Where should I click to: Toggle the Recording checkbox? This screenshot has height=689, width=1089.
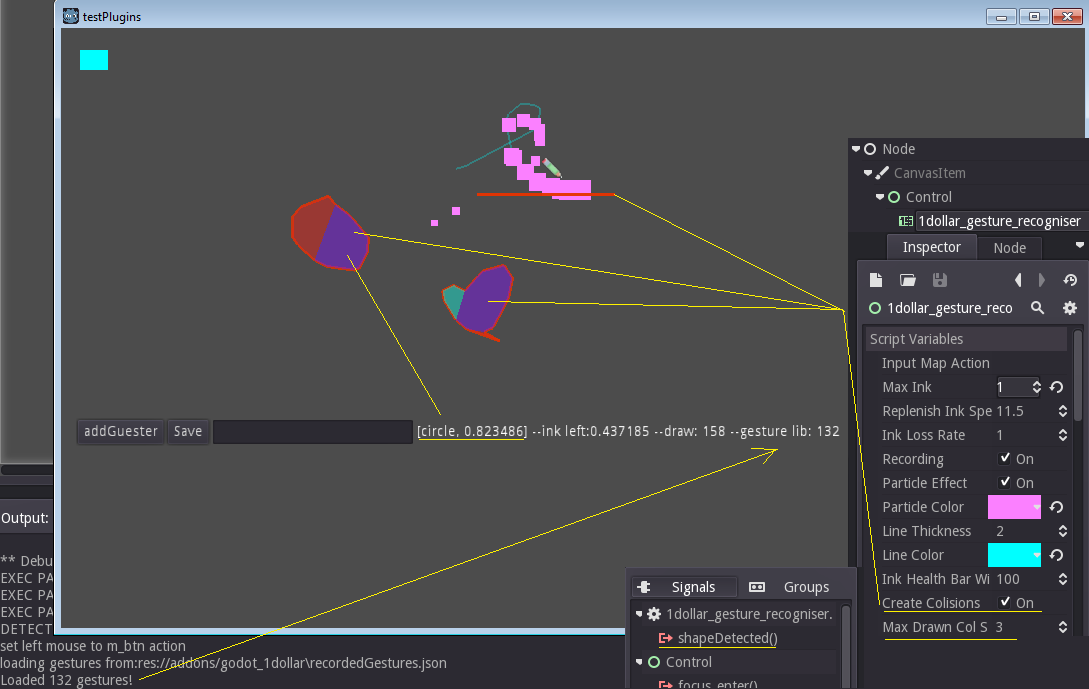[1004, 458]
